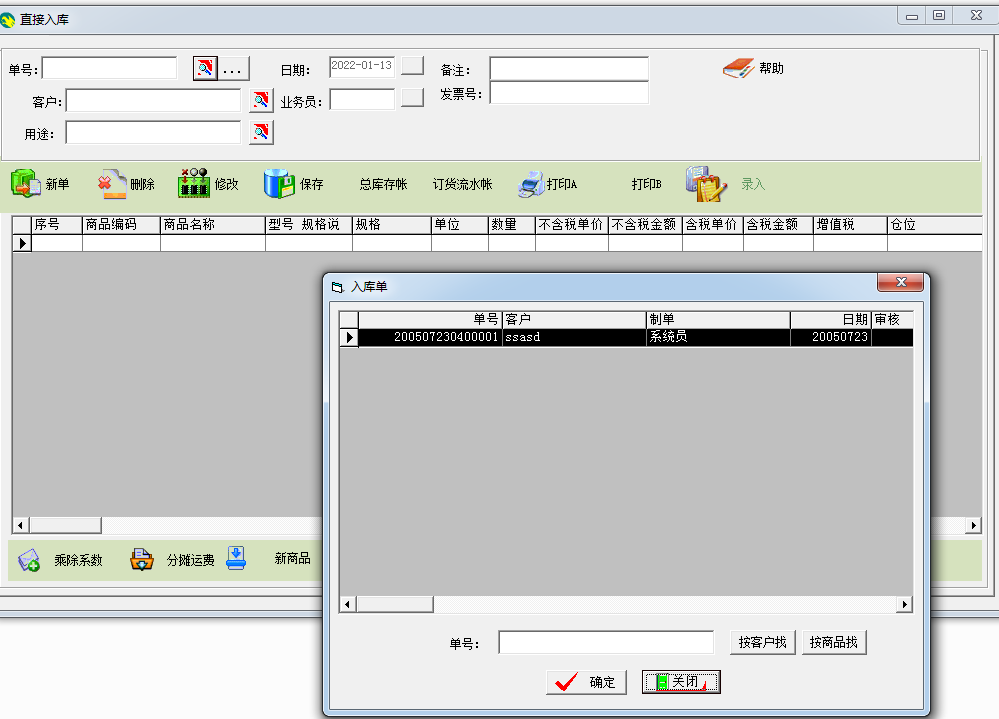Click the 制单 column header in dialog
This screenshot has height=719, width=999.
(x=718, y=320)
